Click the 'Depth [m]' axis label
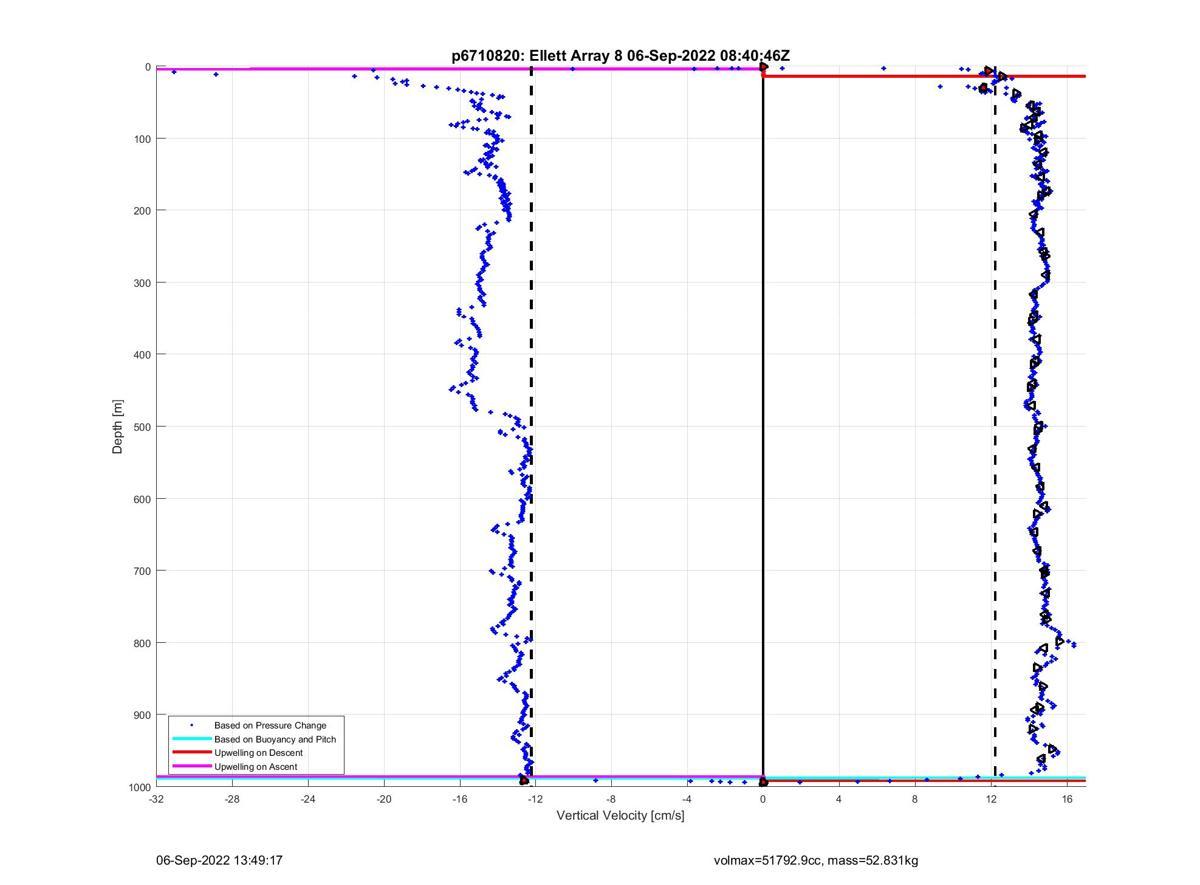 click(x=118, y=427)
